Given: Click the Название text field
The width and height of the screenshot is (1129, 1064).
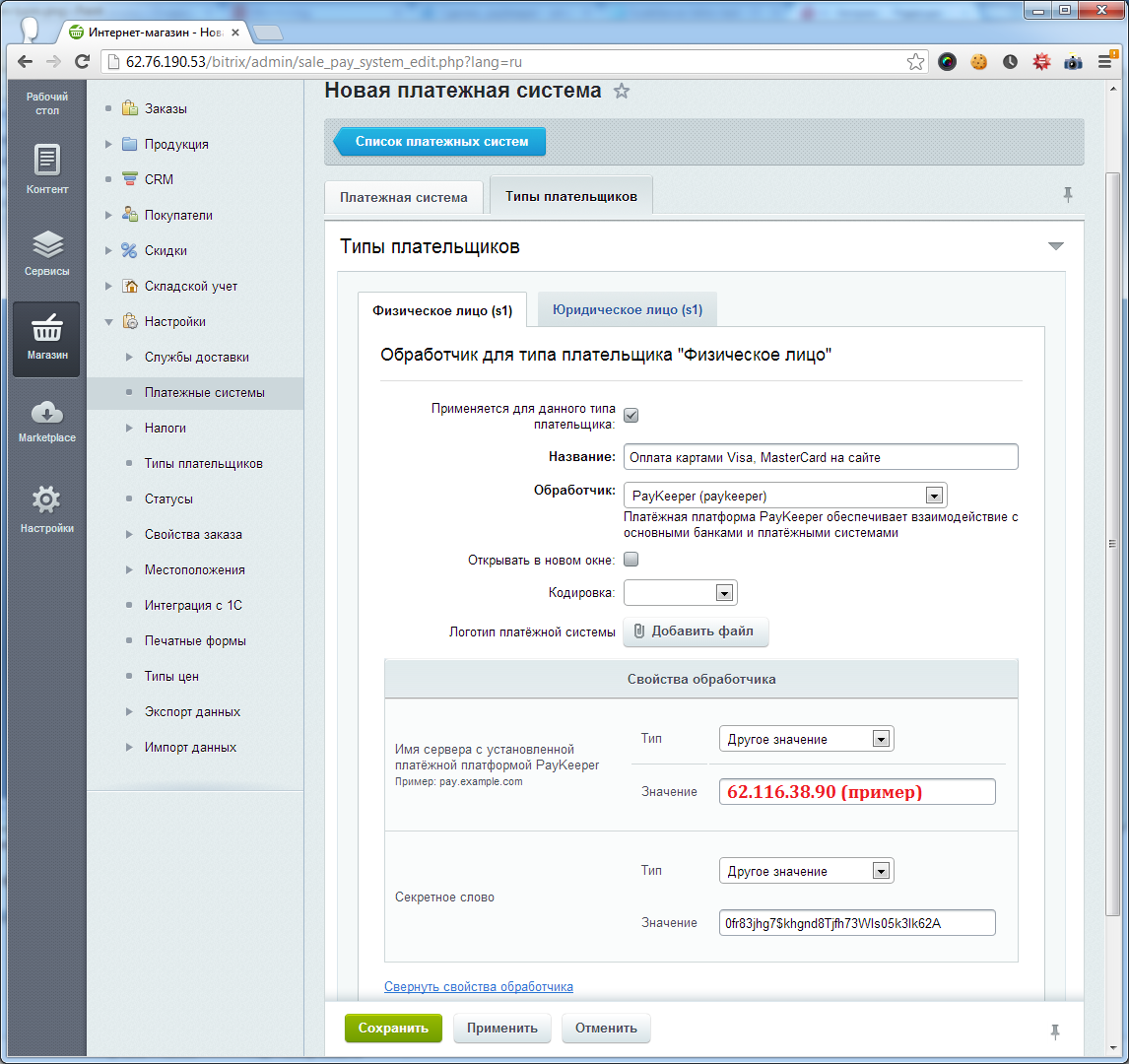Looking at the screenshot, I should [x=820, y=457].
